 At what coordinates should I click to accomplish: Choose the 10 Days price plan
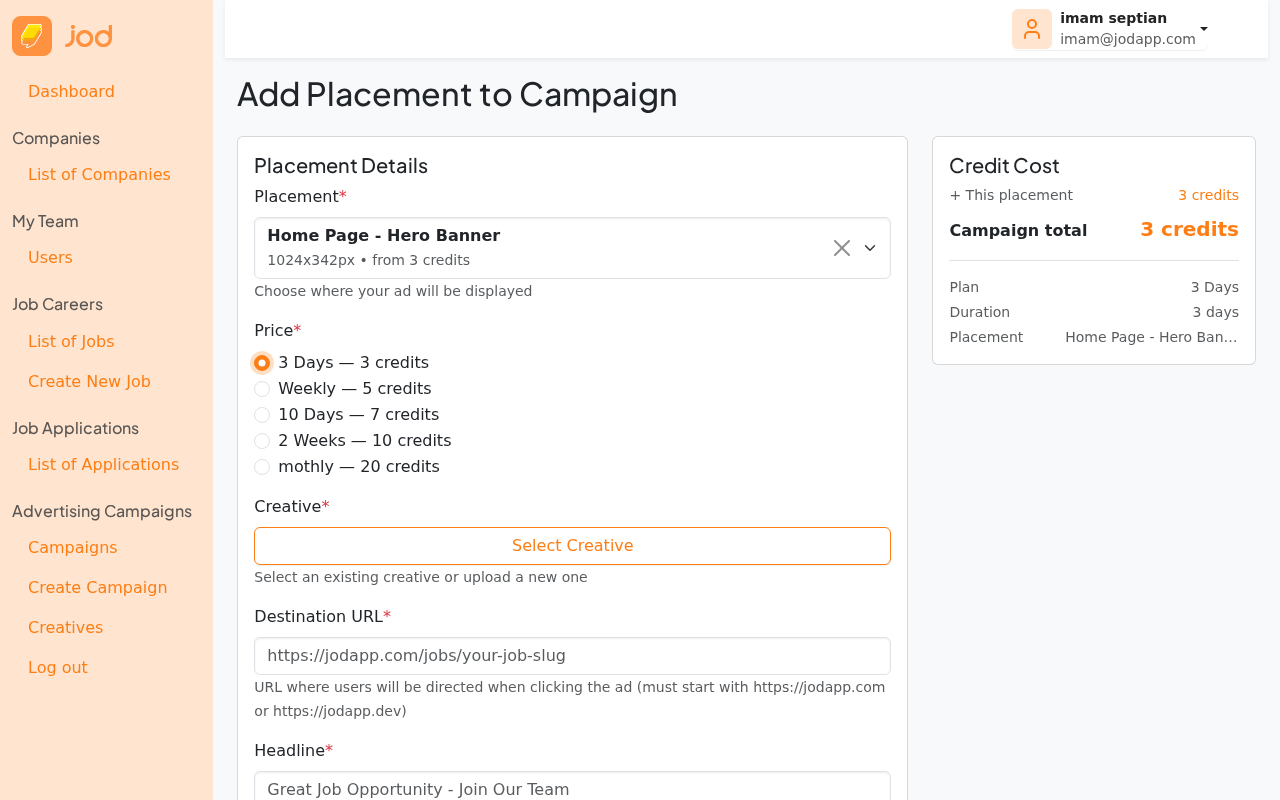[262, 415]
